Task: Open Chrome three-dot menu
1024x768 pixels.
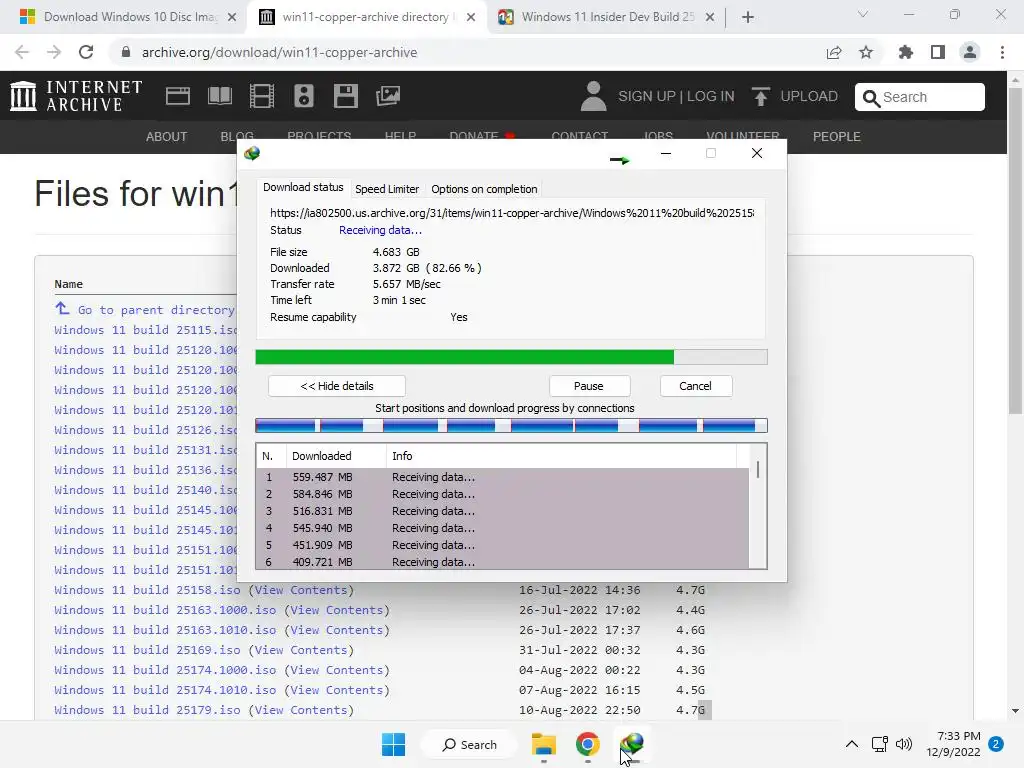Action: coord(1002,52)
